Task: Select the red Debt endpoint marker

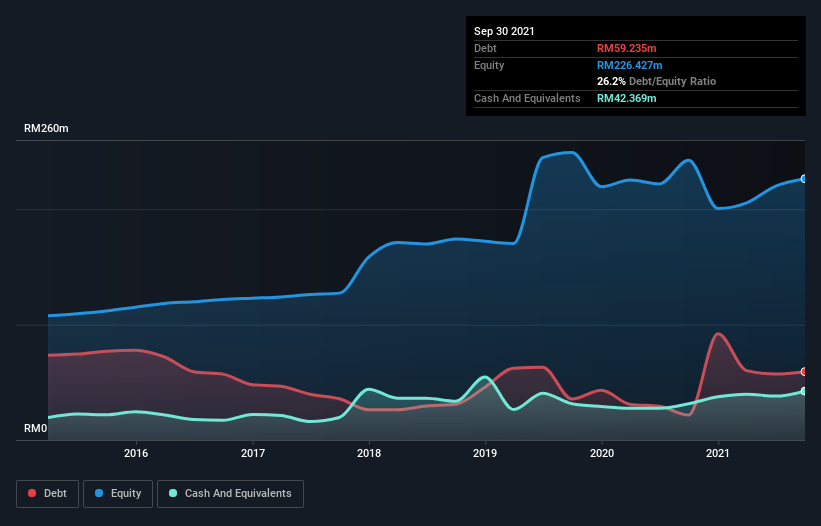Action: pos(804,372)
